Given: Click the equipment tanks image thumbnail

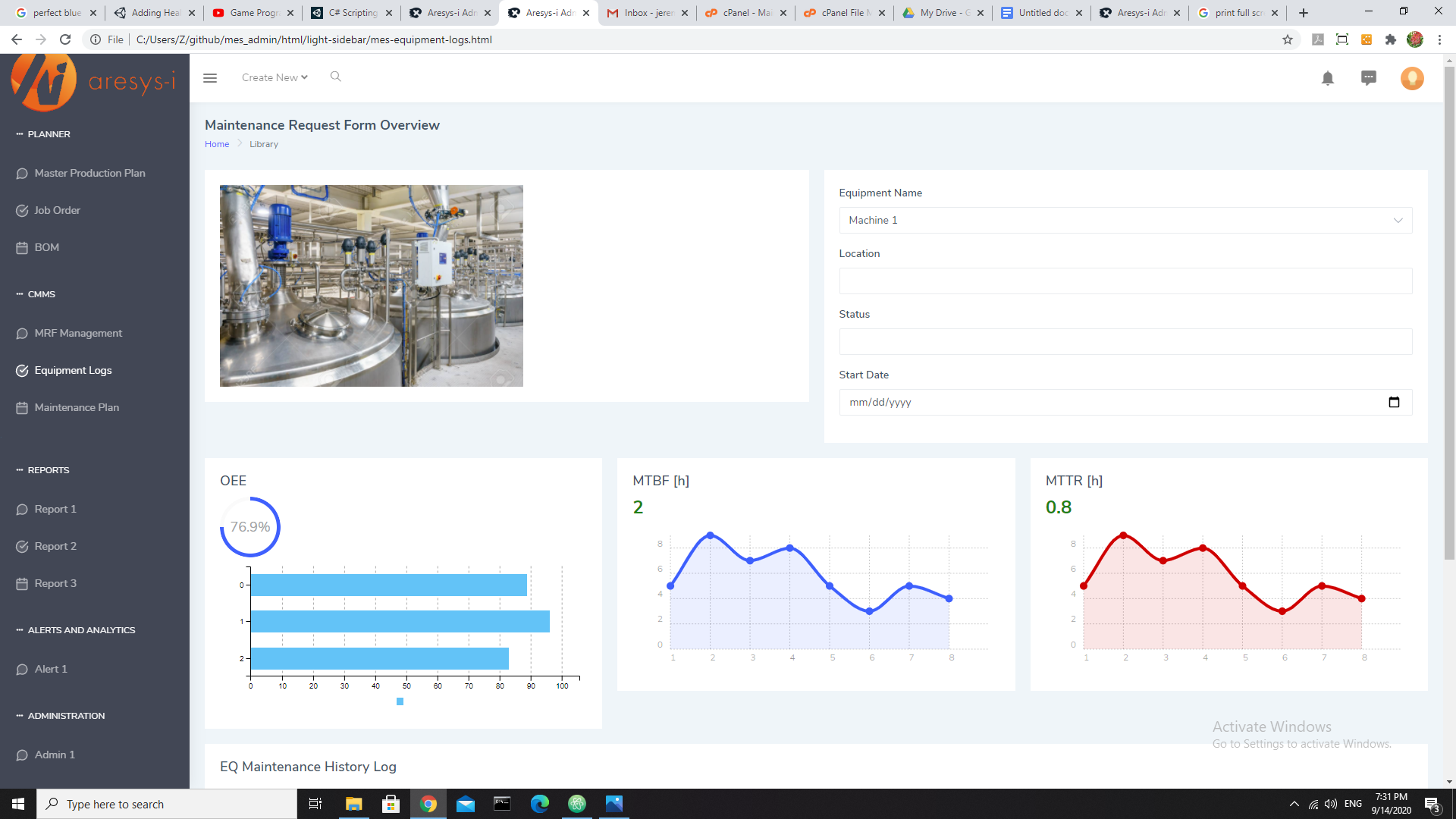Looking at the screenshot, I should pos(371,286).
